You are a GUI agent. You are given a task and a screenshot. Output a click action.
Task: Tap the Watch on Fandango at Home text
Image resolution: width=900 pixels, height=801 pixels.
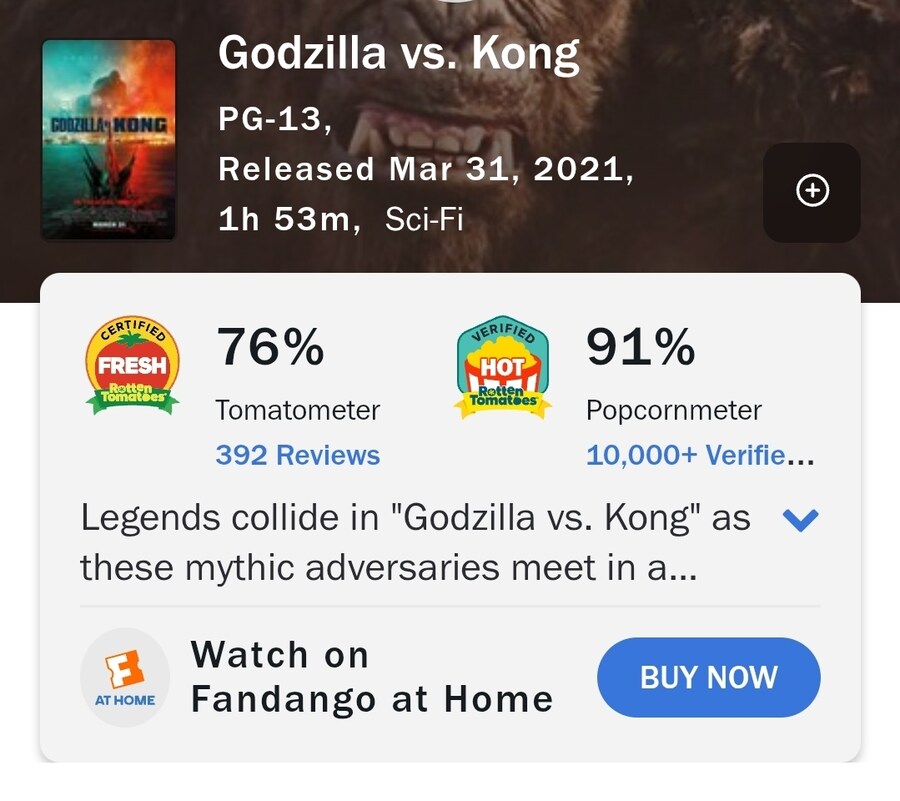[x=371, y=677]
